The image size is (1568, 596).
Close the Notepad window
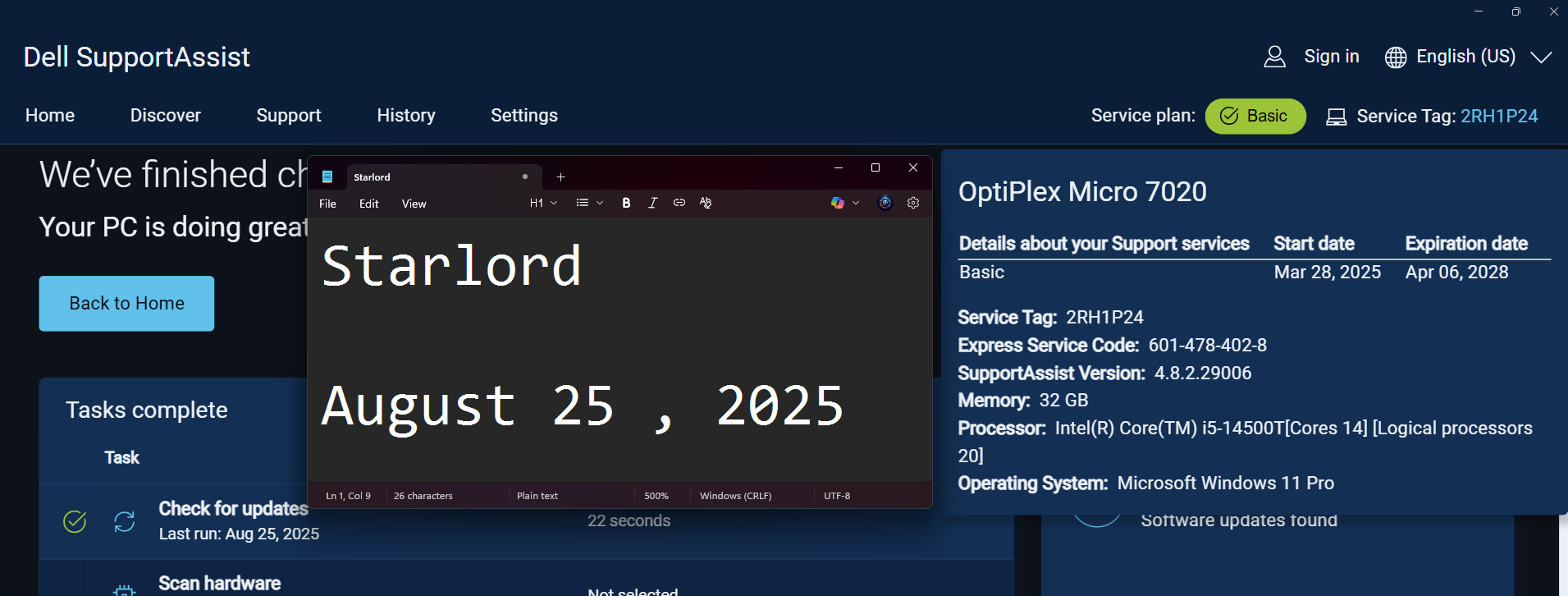[x=912, y=167]
